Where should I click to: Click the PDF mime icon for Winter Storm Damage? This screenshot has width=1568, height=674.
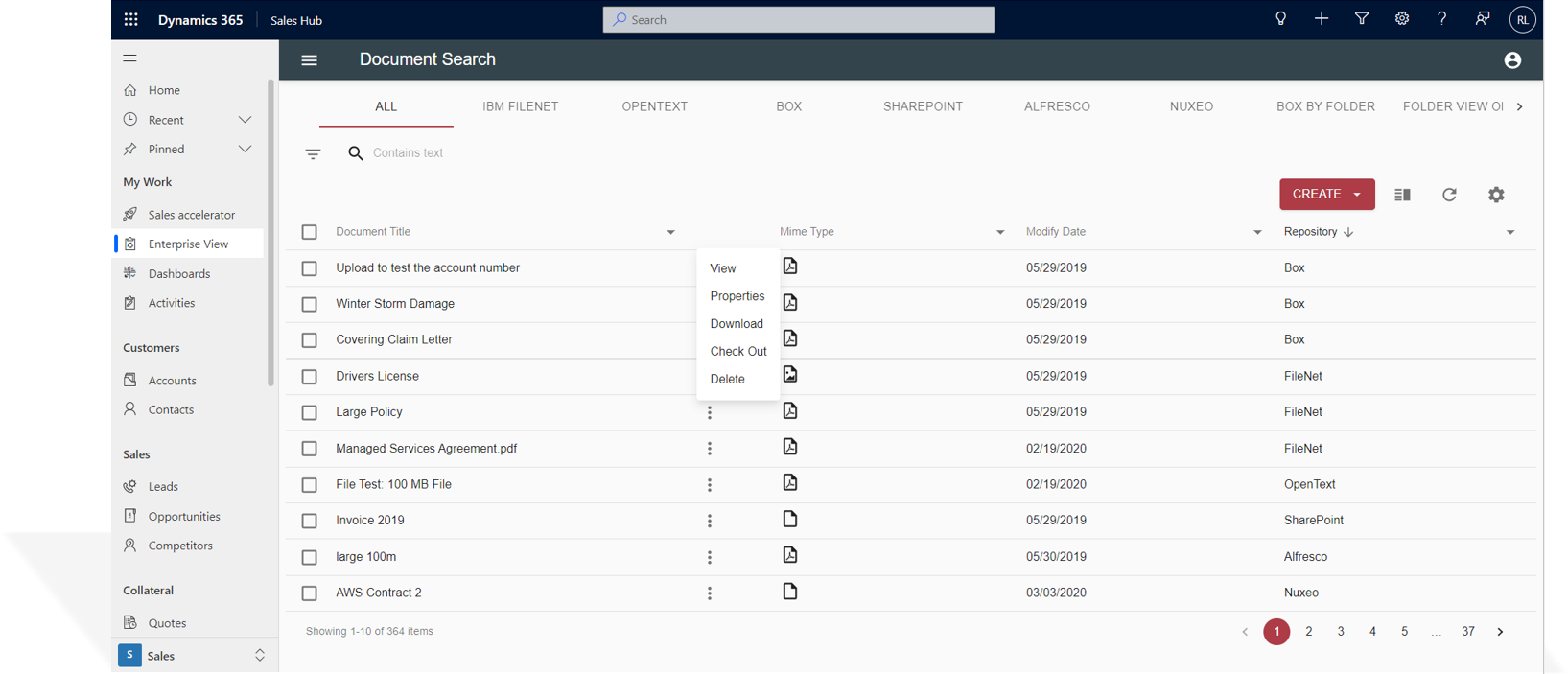point(790,302)
